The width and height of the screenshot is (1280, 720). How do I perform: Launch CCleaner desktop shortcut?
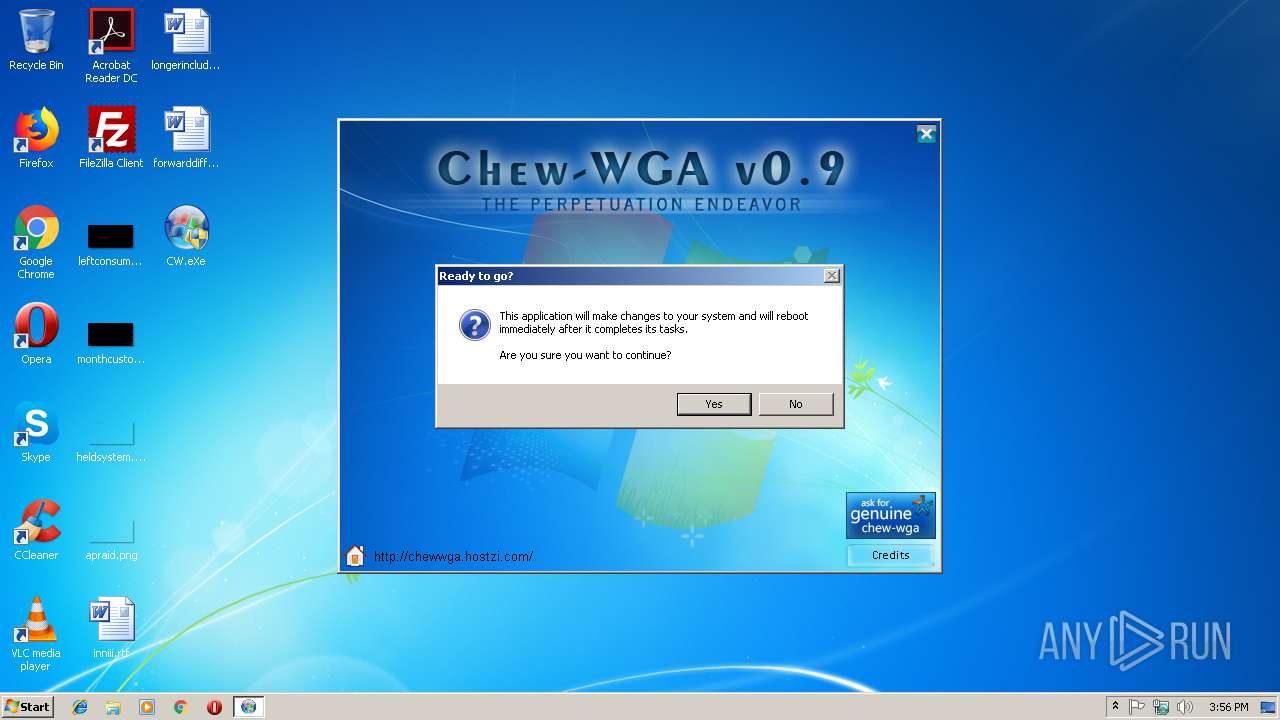36,530
